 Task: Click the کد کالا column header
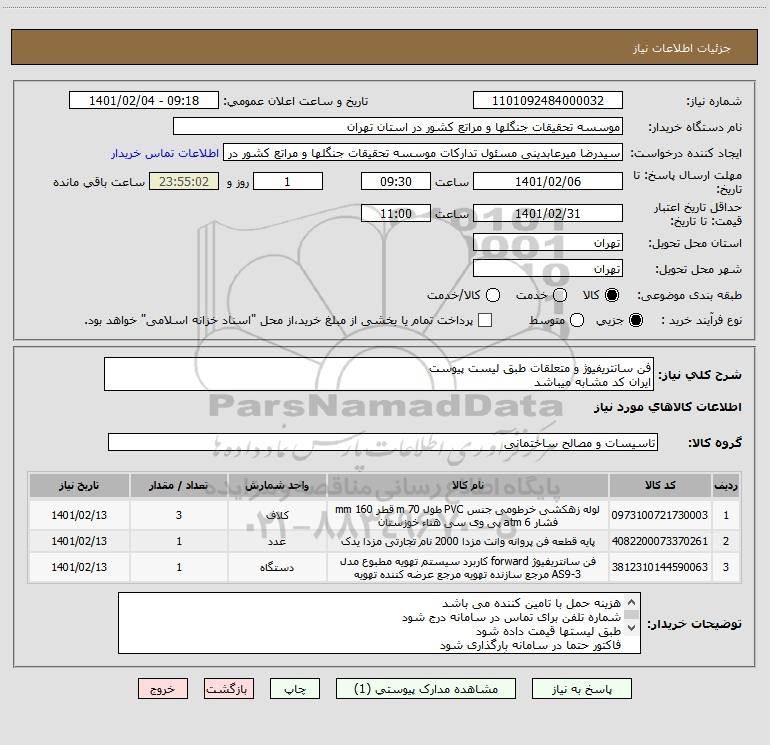tap(660, 485)
